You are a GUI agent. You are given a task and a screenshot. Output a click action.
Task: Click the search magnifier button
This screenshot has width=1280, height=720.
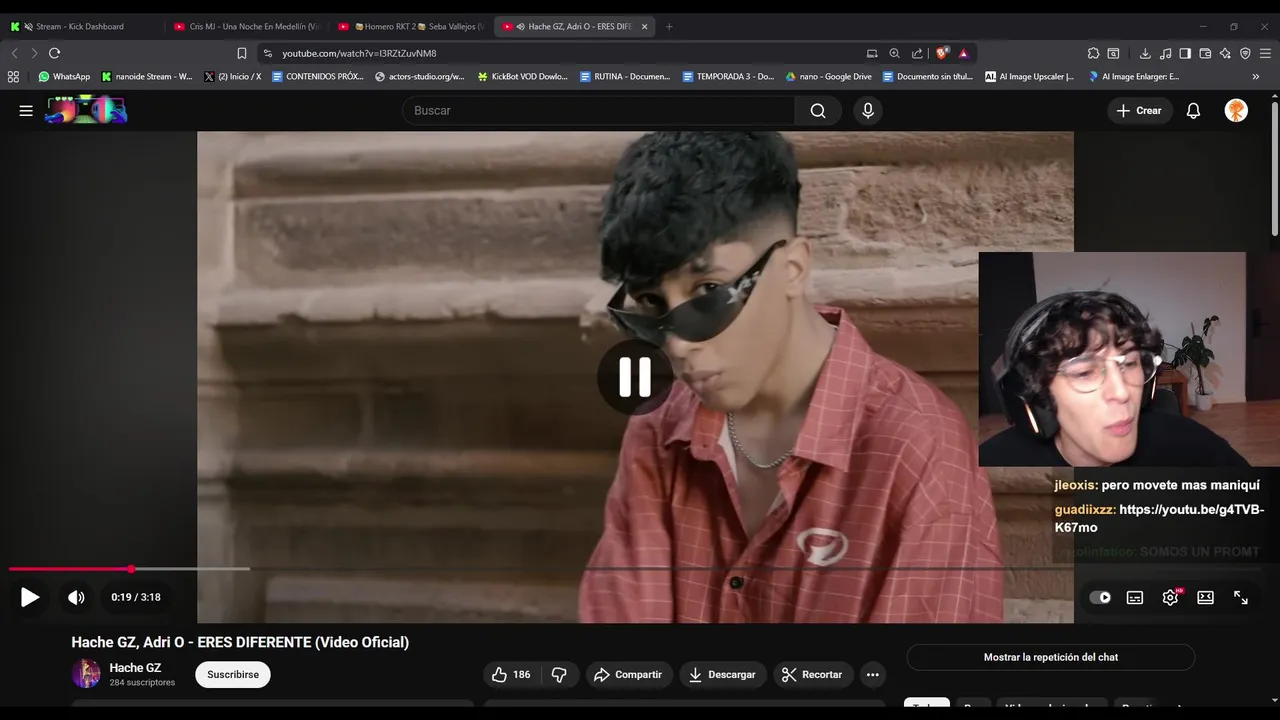(818, 111)
